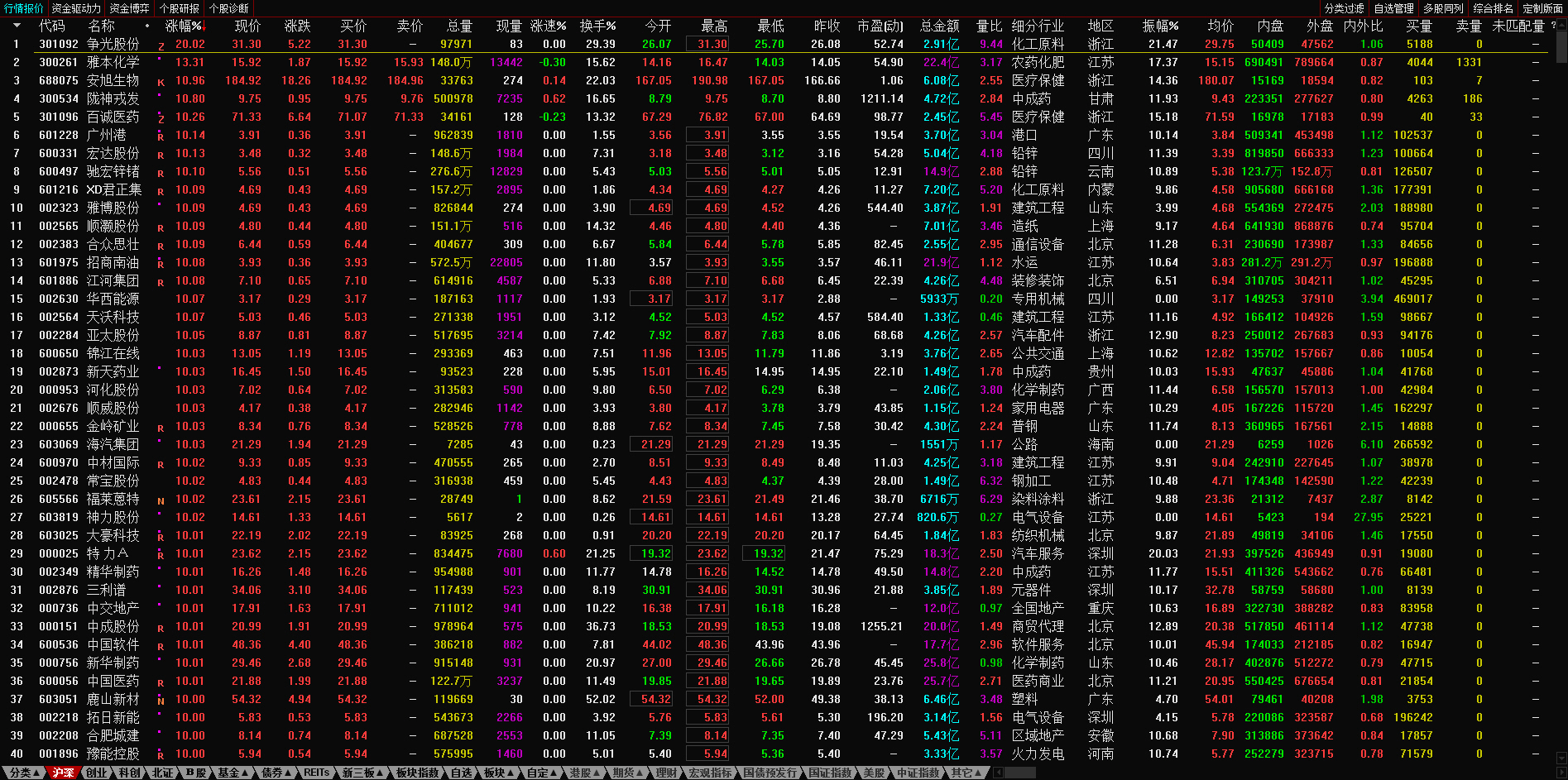
Task: Click the K marker icon beside 安旭生物
Action: coord(161,83)
